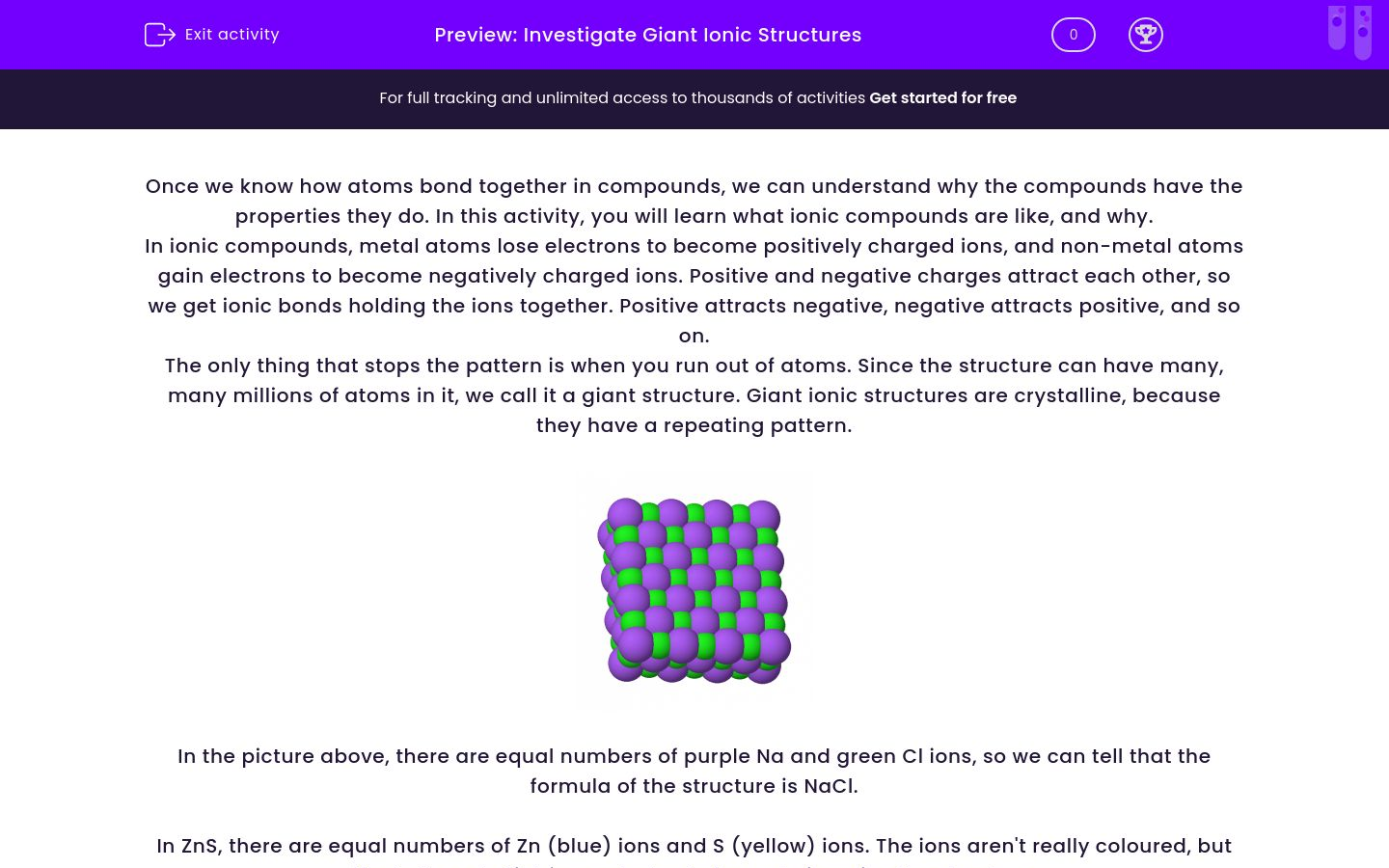This screenshot has height=868, width=1389.
Task: Click the NaCl crystal structure thumbnail
Action: (694, 589)
